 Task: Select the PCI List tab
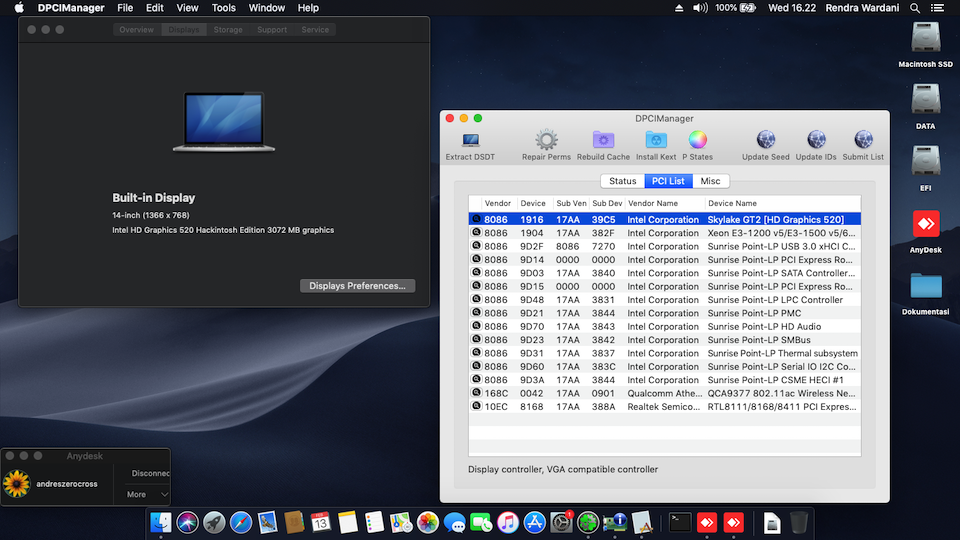[x=668, y=181]
